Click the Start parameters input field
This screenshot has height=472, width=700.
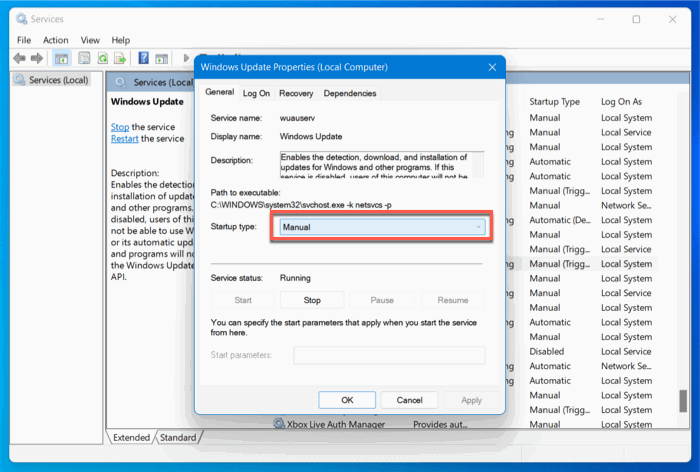point(389,355)
